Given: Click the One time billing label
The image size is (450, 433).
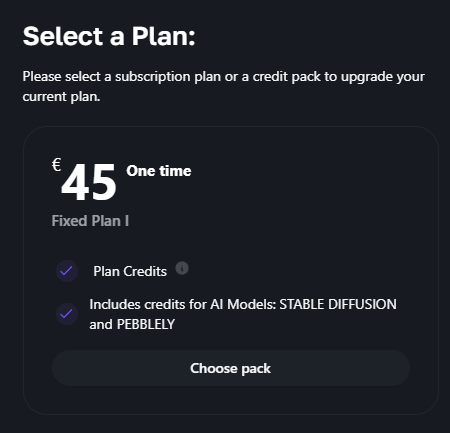Looking at the screenshot, I should pyautogui.click(x=159, y=171).
